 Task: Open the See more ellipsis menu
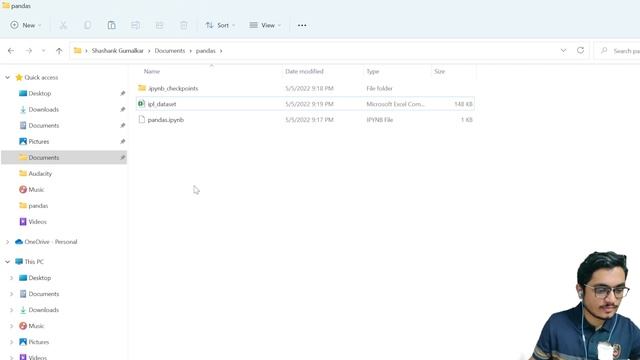click(x=302, y=25)
